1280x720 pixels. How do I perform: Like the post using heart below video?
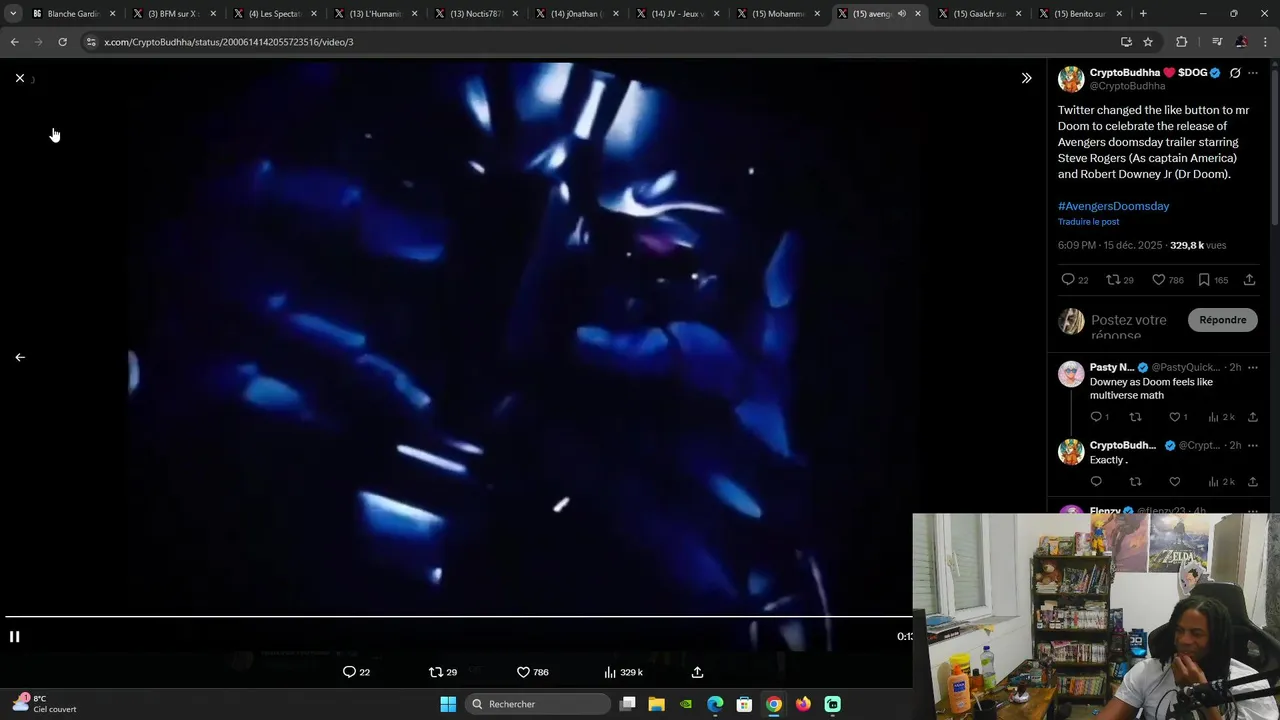tap(523, 672)
